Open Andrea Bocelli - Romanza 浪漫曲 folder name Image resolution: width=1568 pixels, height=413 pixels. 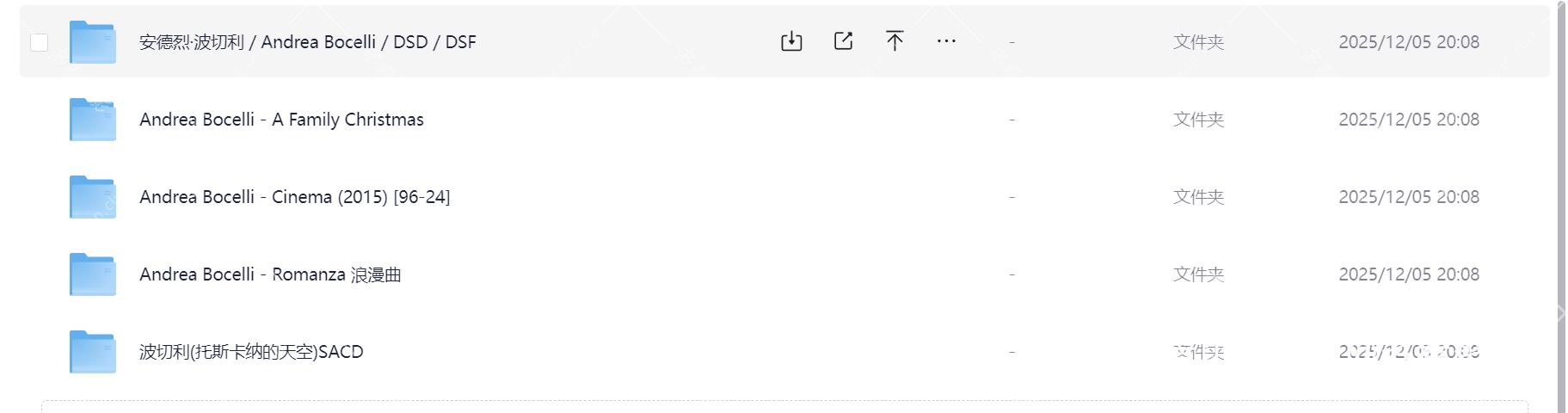270,274
